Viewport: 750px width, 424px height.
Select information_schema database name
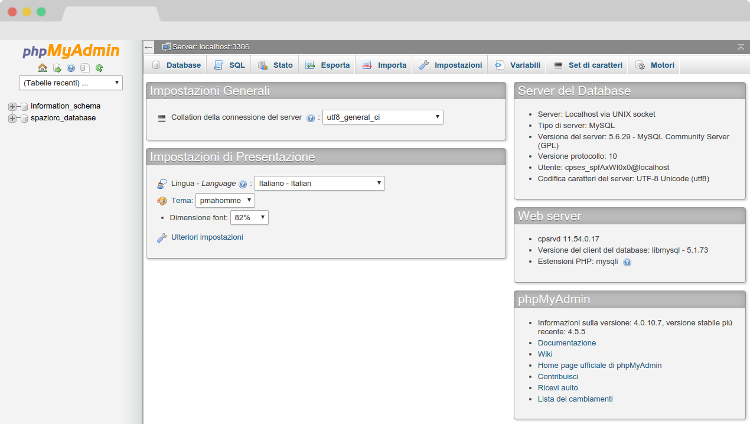[66, 106]
